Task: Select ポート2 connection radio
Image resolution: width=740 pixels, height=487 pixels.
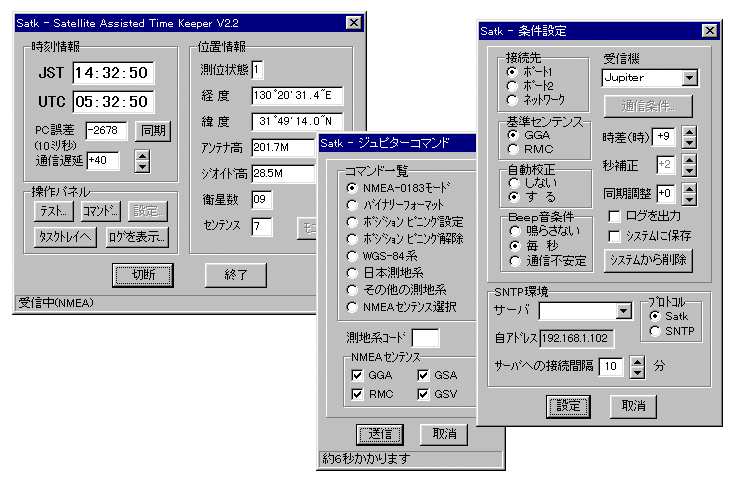Action: coord(512,86)
